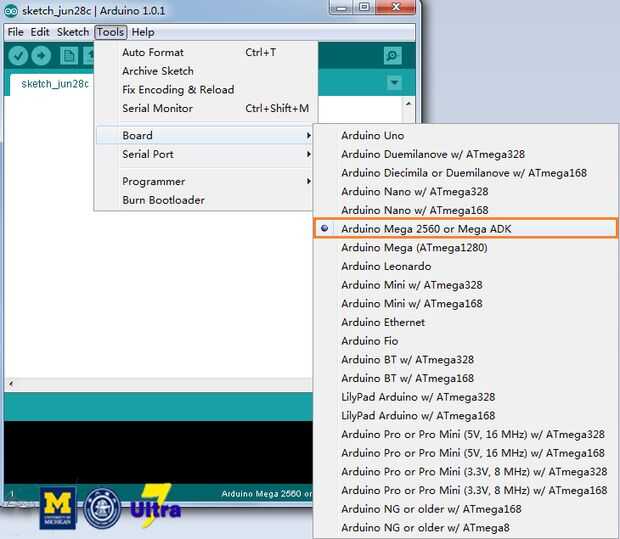
Task: Choose Archive Sketch menu entry
Action: (x=204, y=71)
